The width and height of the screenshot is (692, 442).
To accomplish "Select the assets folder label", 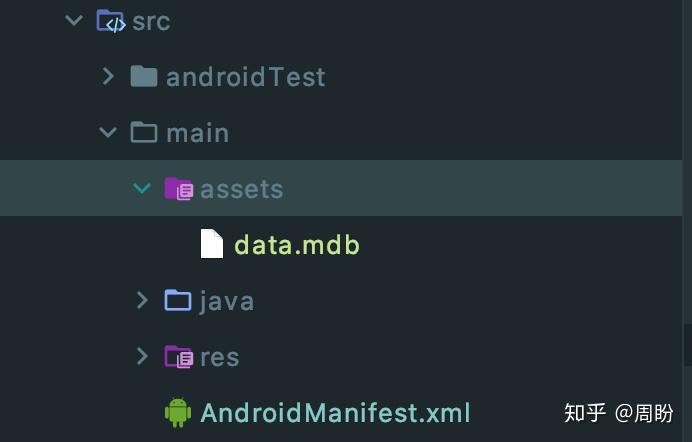I will (242, 189).
